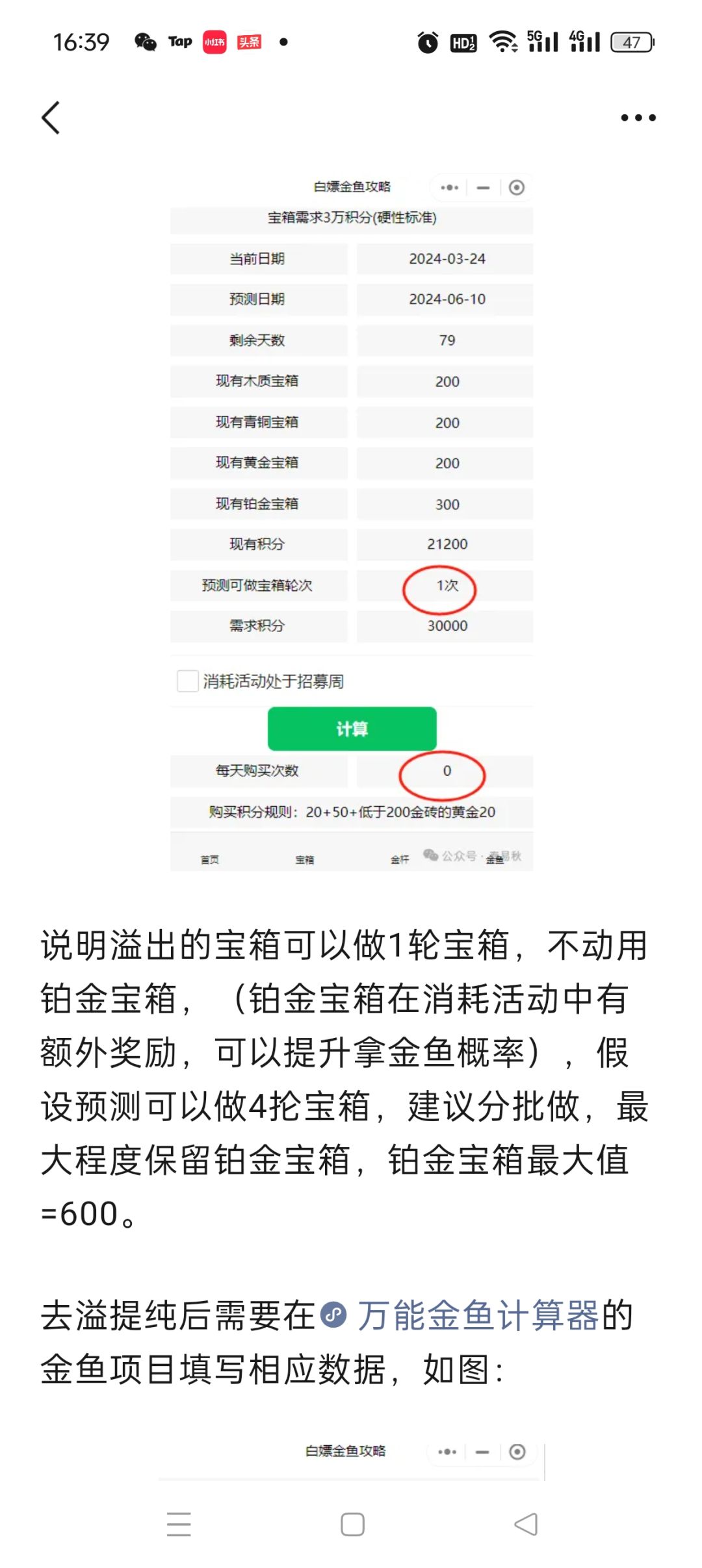Tap the battery indicator showing 47

pyautogui.click(x=632, y=42)
